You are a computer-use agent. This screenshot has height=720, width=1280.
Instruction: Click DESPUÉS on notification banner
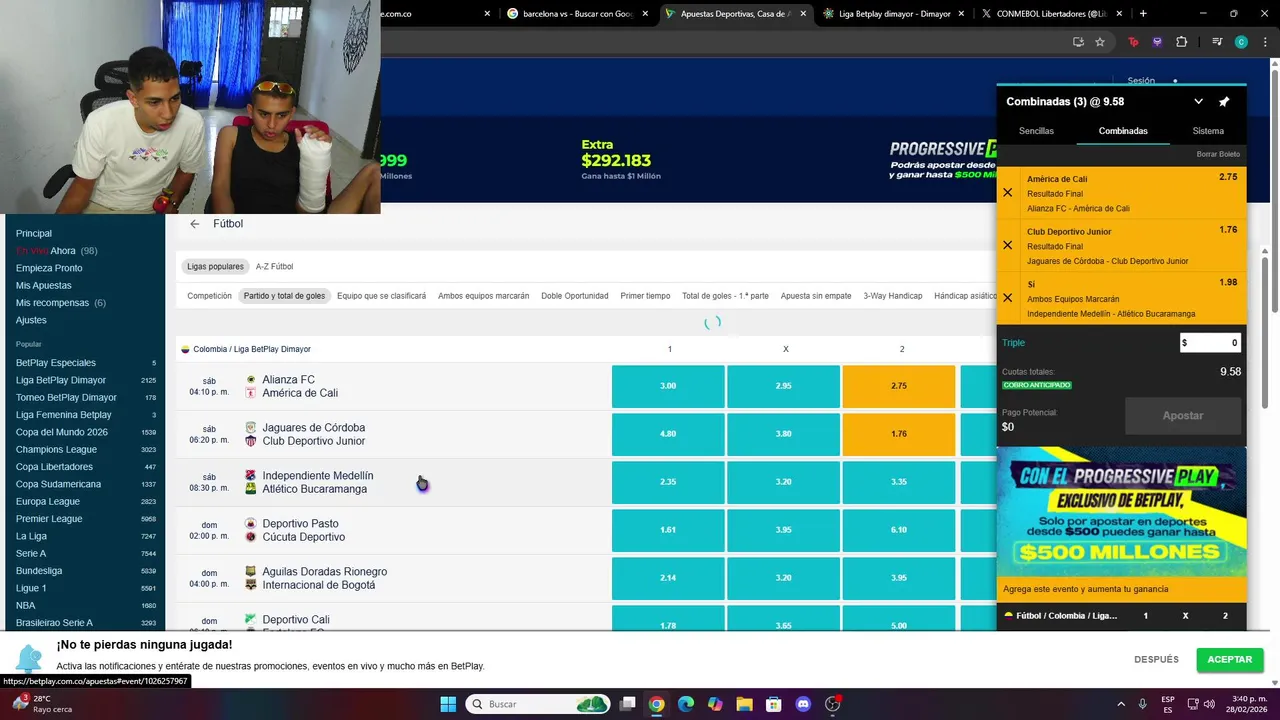click(1156, 660)
